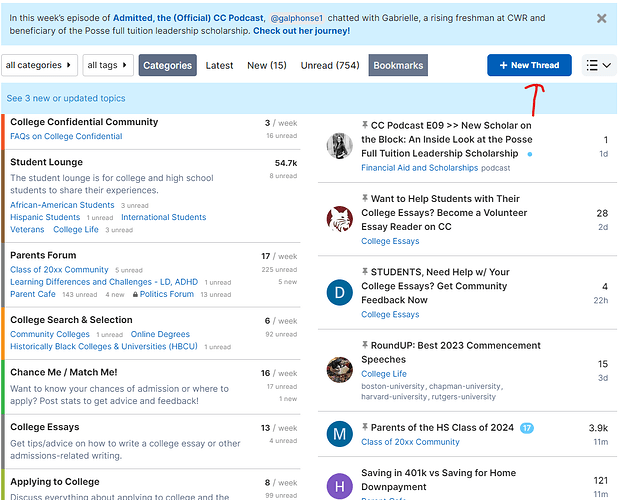The image size is (622, 500).
Task: Open Hispanic Students subcategory
Action: (45, 217)
